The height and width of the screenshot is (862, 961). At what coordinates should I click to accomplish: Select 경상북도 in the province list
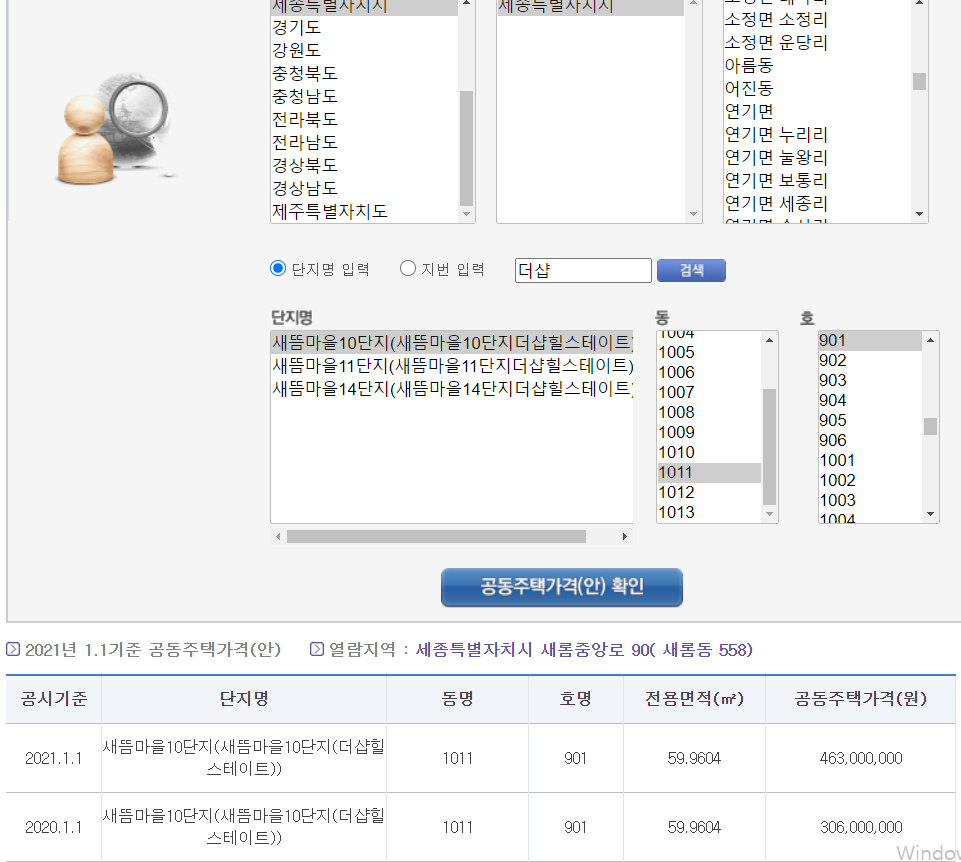[364, 165]
